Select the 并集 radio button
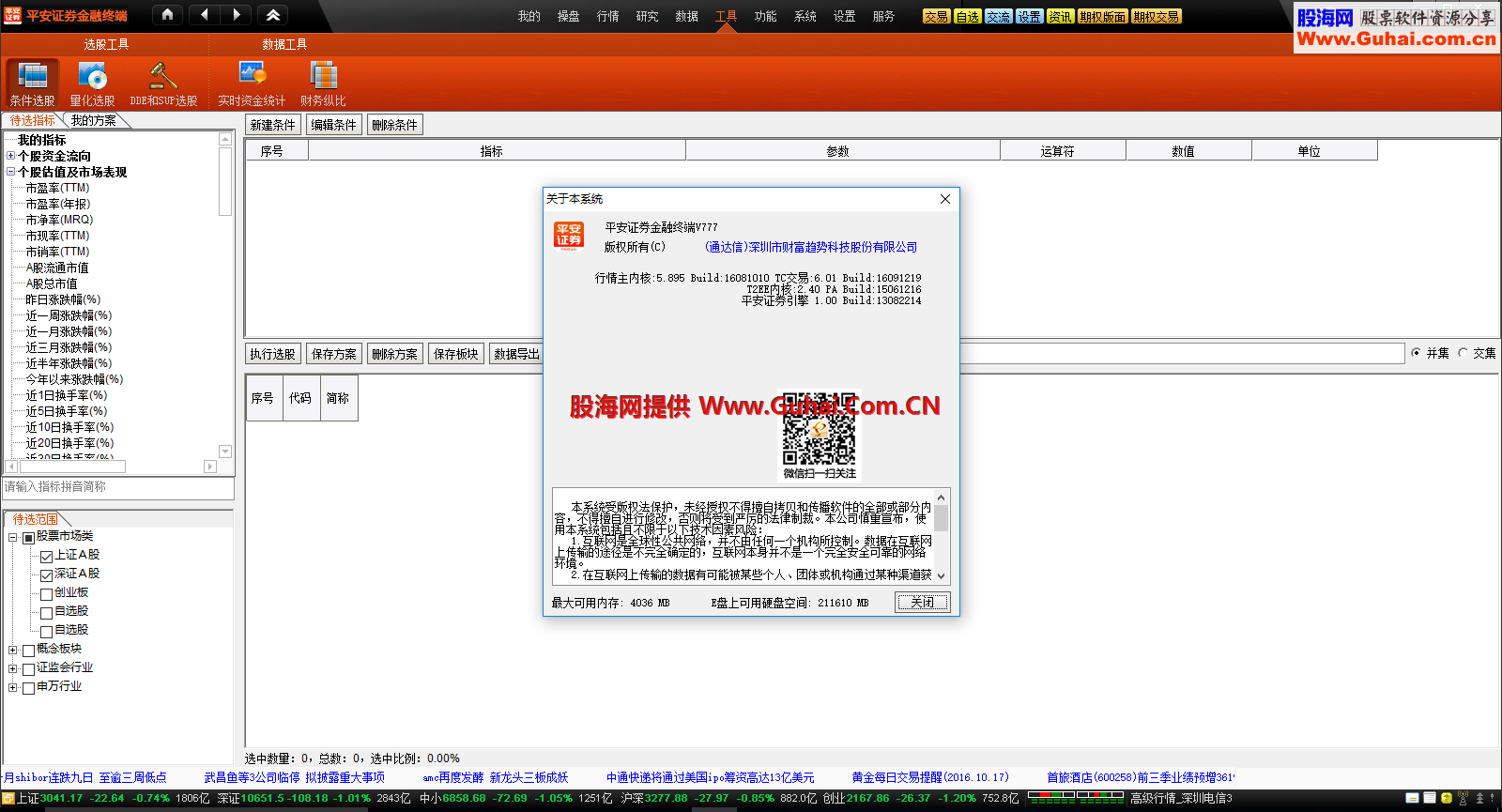1502x812 pixels. click(1416, 353)
